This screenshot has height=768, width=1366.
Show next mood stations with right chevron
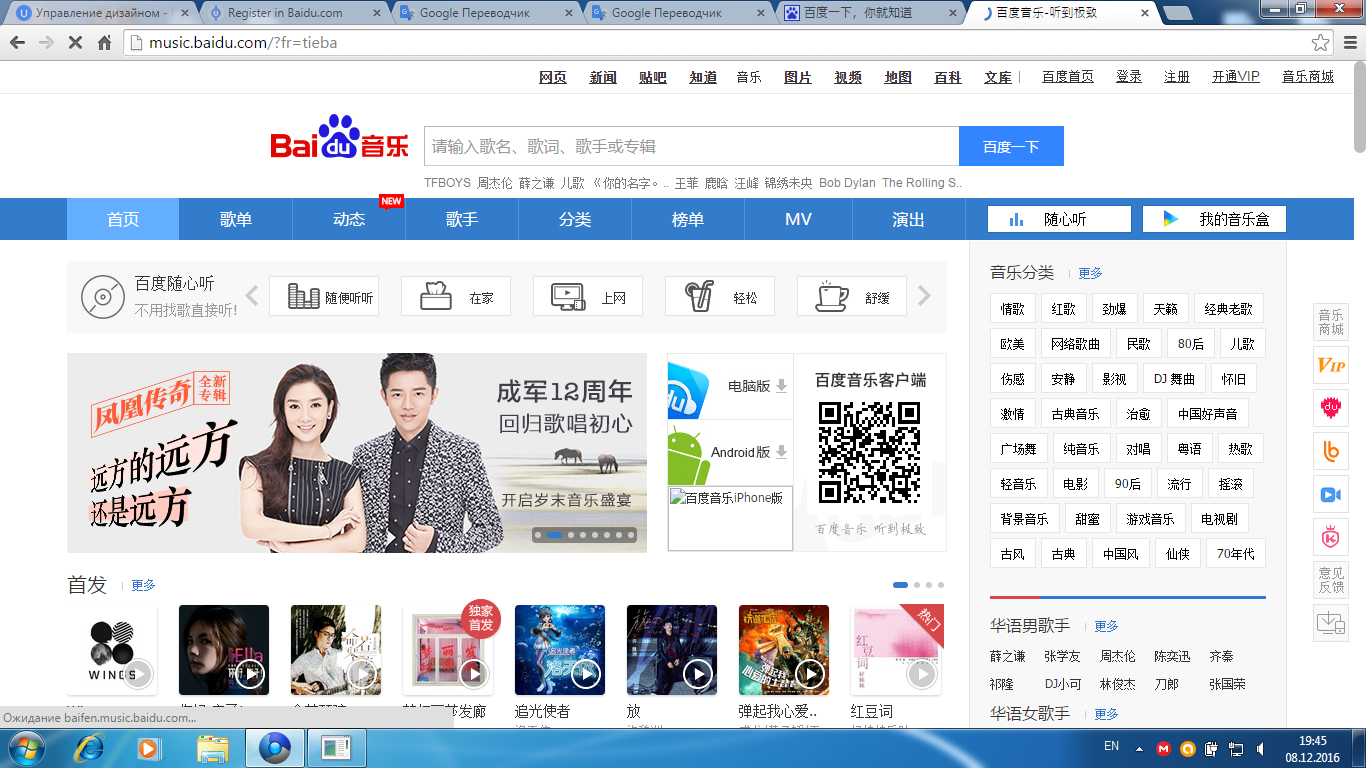pyautogui.click(x=924, y=296)
